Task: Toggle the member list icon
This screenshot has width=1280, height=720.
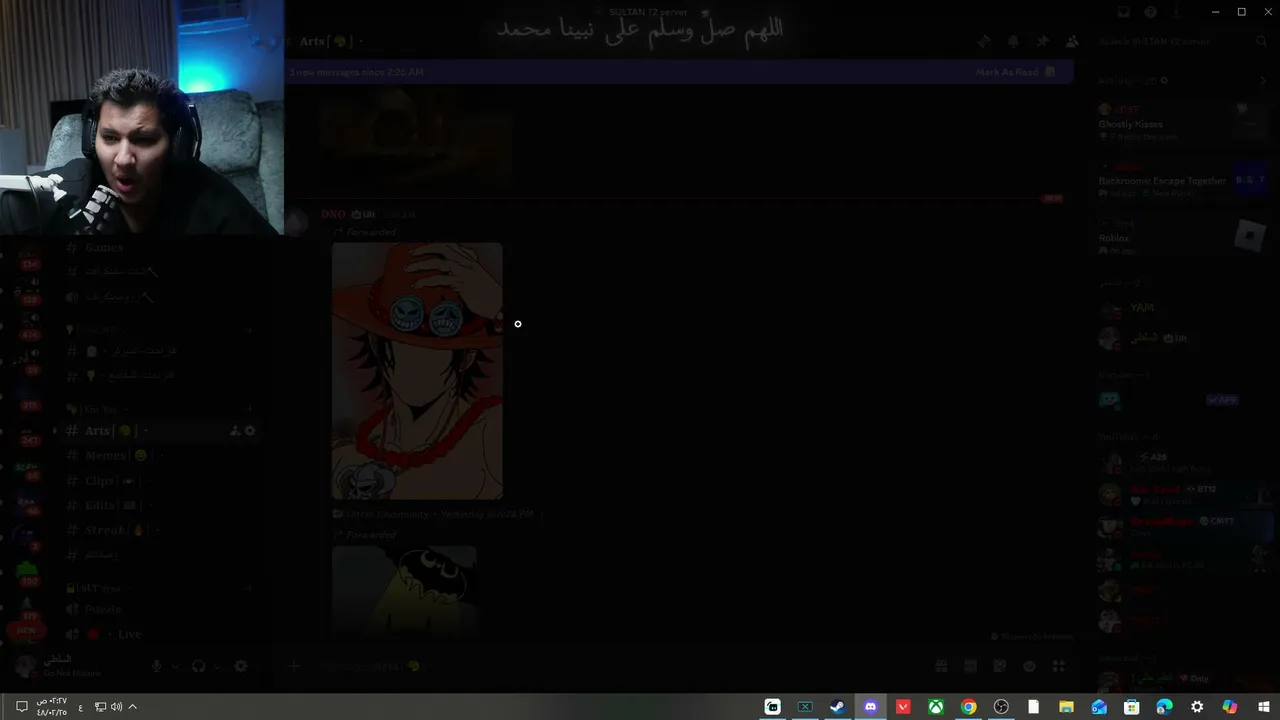Action: pos(1072,41)
